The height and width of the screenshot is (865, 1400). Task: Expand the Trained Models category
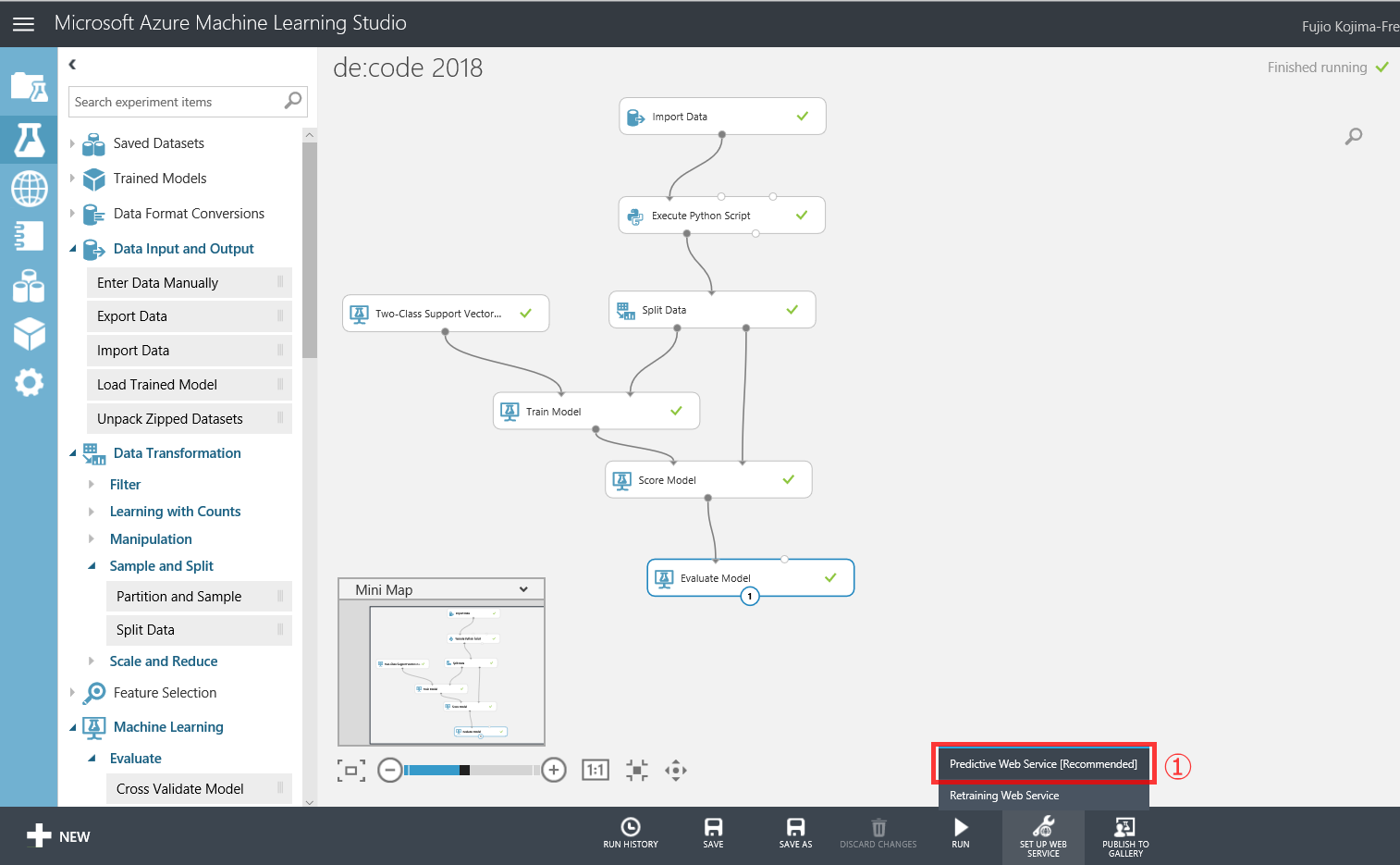72,179
